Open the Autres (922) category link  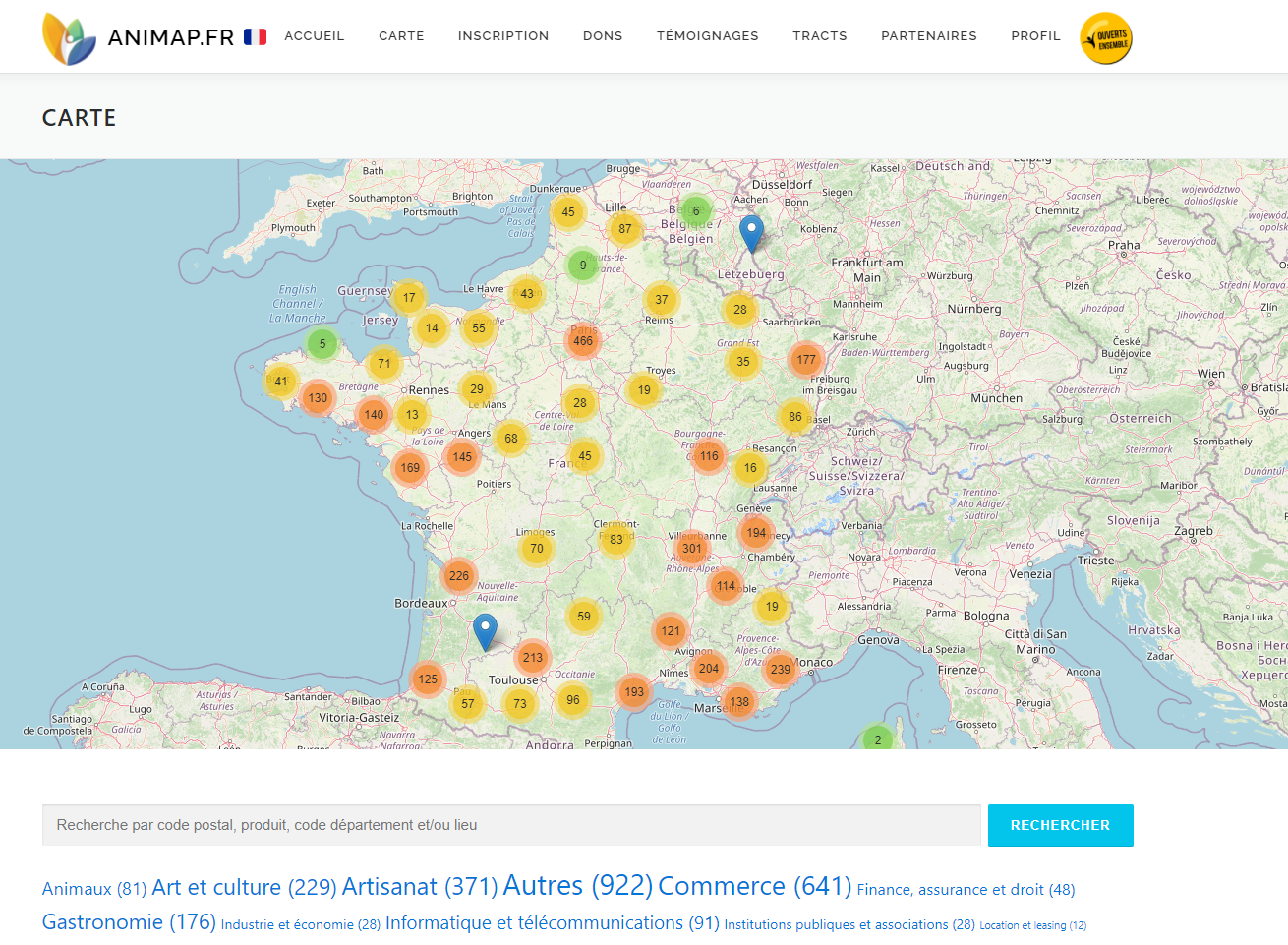[x=578, y=886]
